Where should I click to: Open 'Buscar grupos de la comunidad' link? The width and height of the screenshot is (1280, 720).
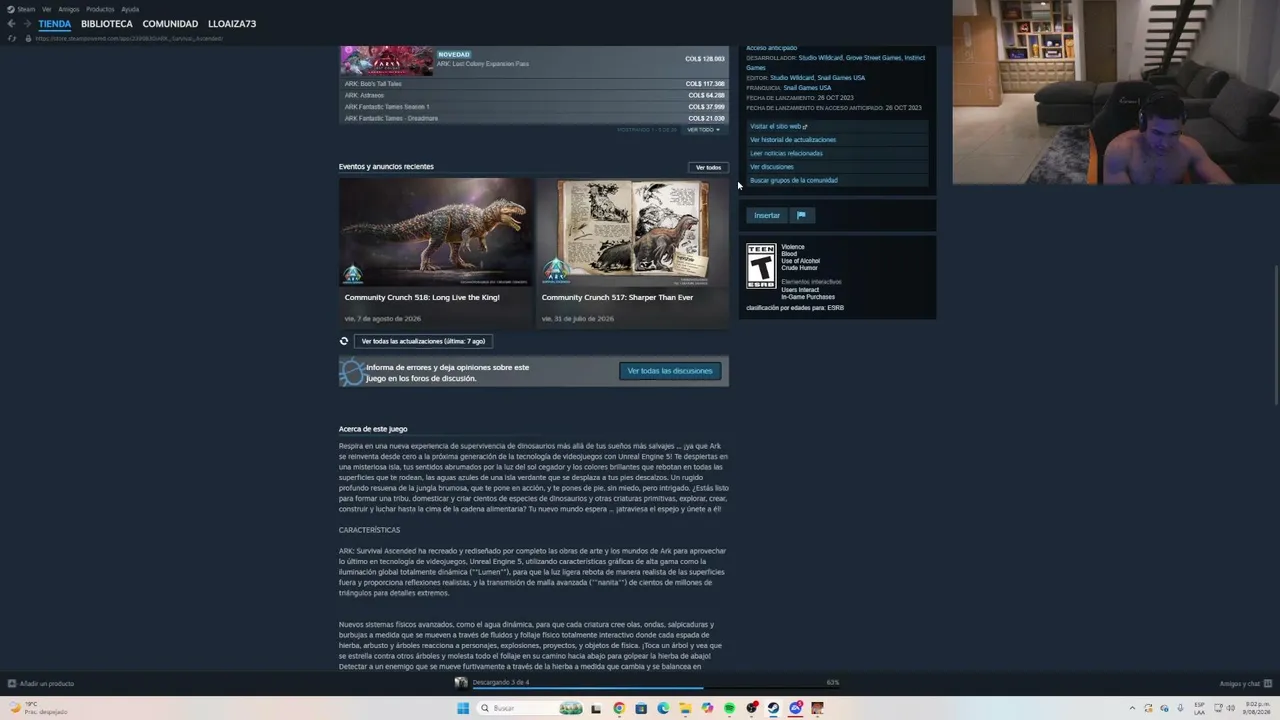click(794, 180)
